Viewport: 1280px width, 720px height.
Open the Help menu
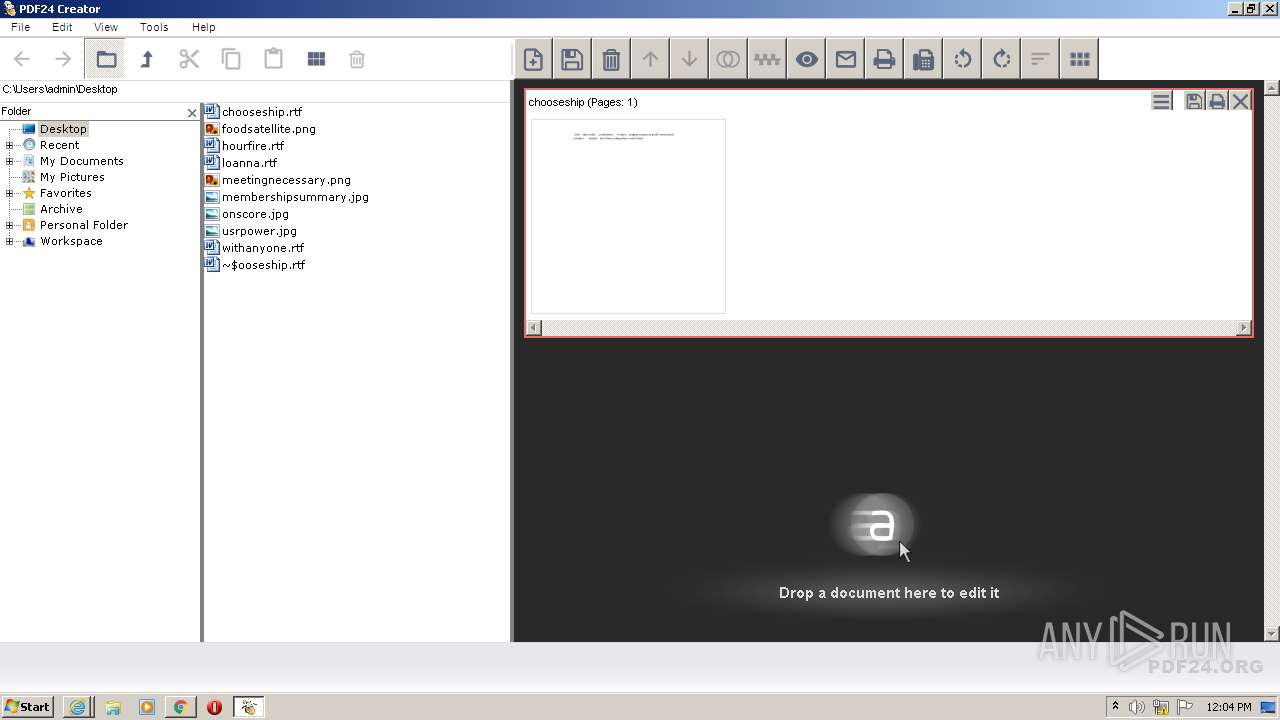coord(203,27)
